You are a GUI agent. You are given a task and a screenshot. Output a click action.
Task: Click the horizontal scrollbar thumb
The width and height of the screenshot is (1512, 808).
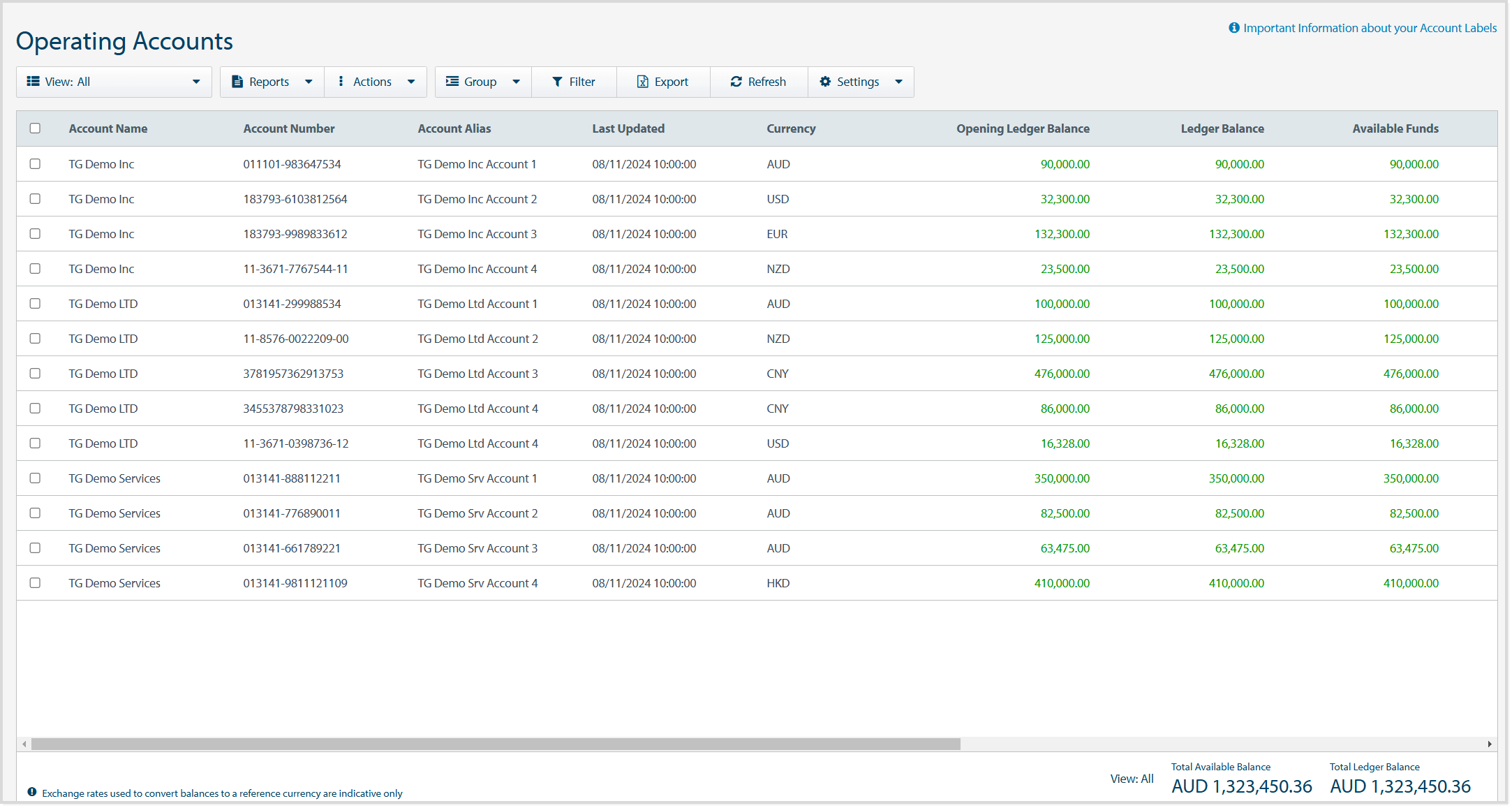(x=496, y=744)
